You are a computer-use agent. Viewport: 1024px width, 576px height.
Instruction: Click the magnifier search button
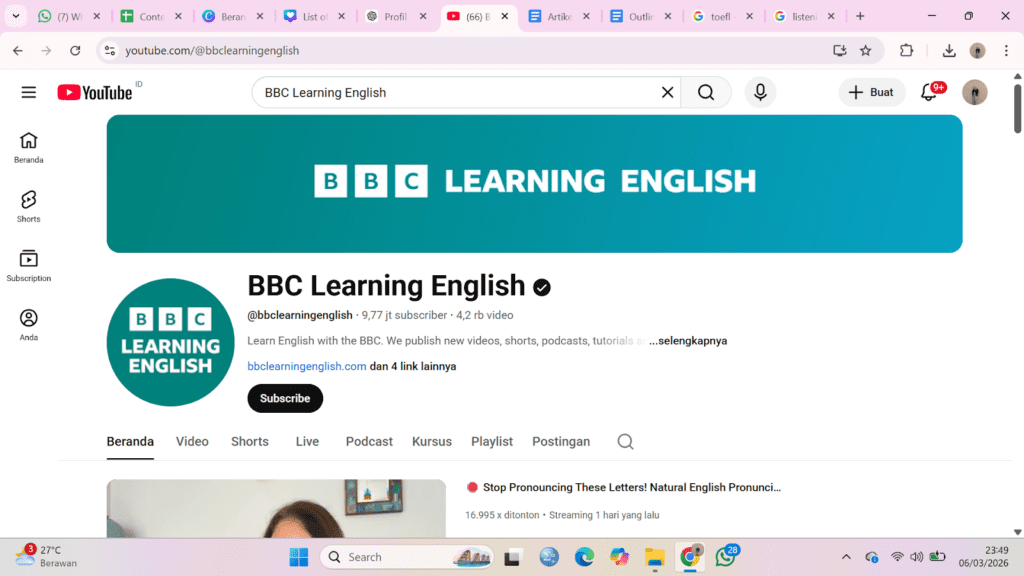706,92
